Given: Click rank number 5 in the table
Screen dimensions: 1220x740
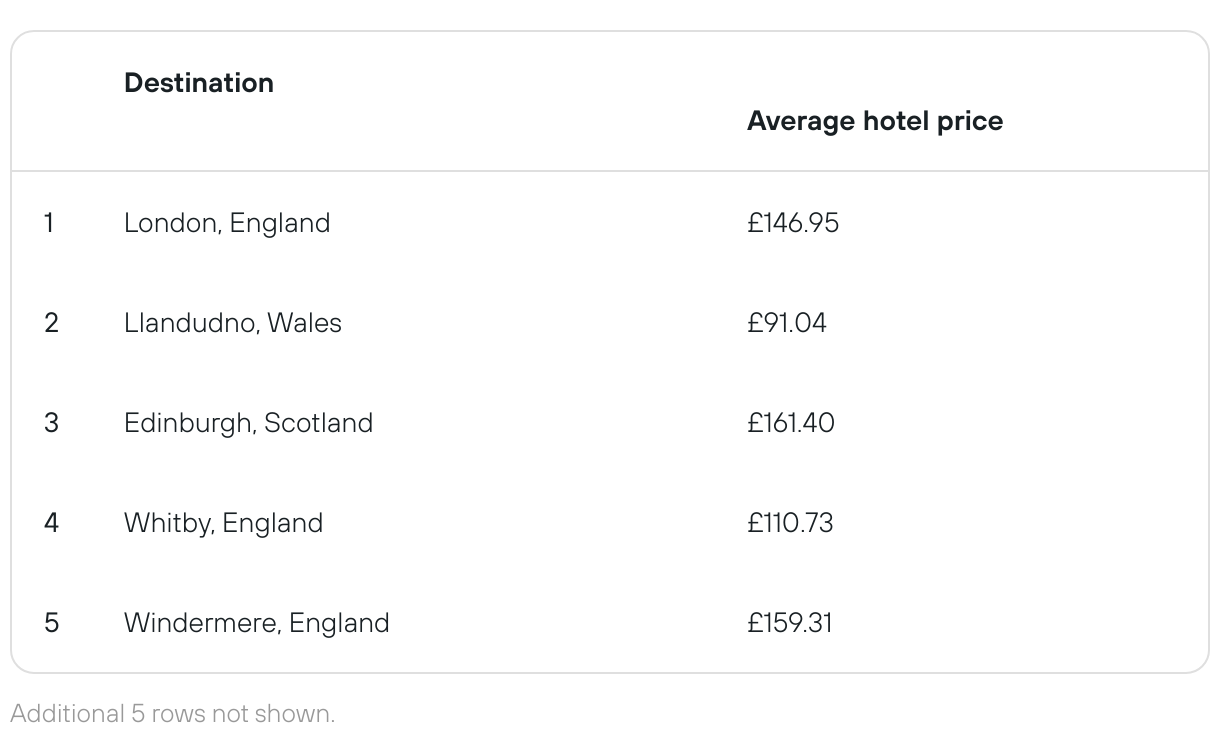Looking at the screenshot, I should coord(51,623).
